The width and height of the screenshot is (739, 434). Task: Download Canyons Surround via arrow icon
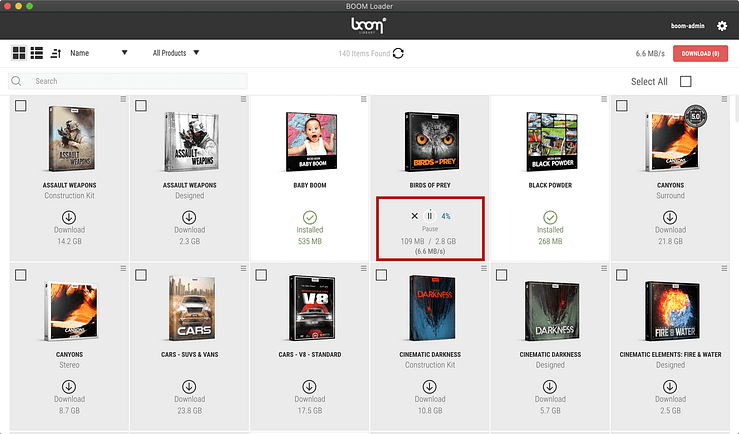[670, 217]
